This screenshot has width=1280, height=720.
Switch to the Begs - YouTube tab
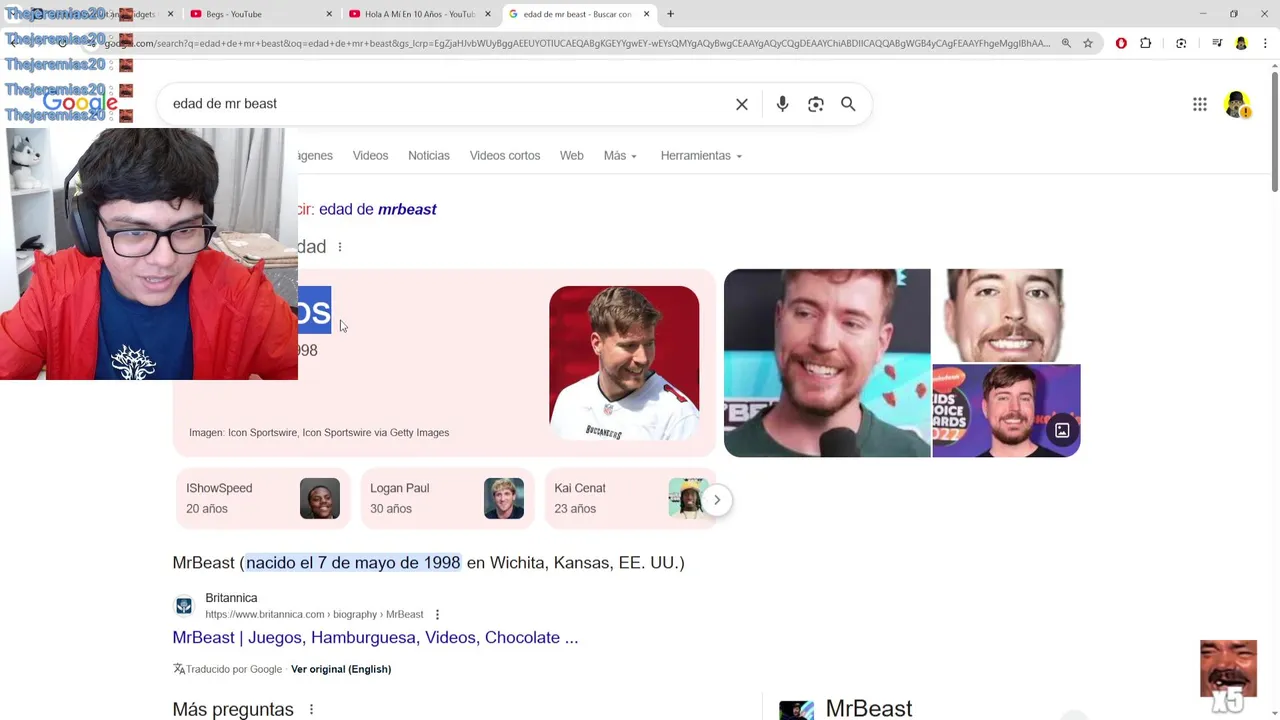(x=258, y=14)
